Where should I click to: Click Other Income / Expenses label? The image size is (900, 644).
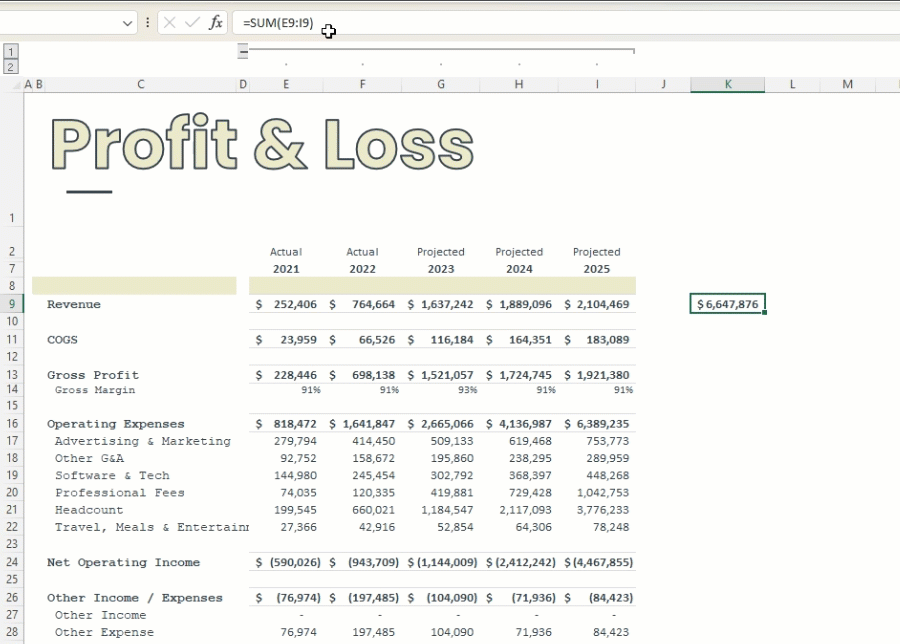[135, 598]
